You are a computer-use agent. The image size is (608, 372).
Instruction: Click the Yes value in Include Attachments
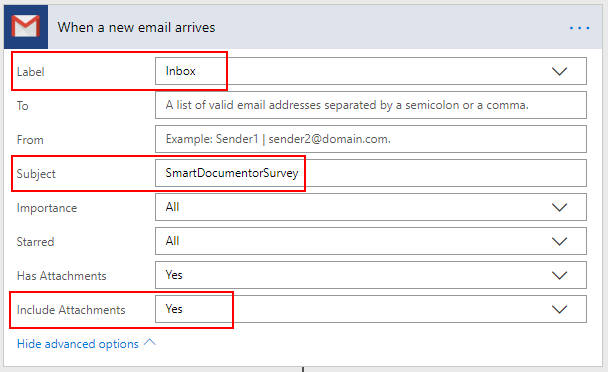coord(174,309)
